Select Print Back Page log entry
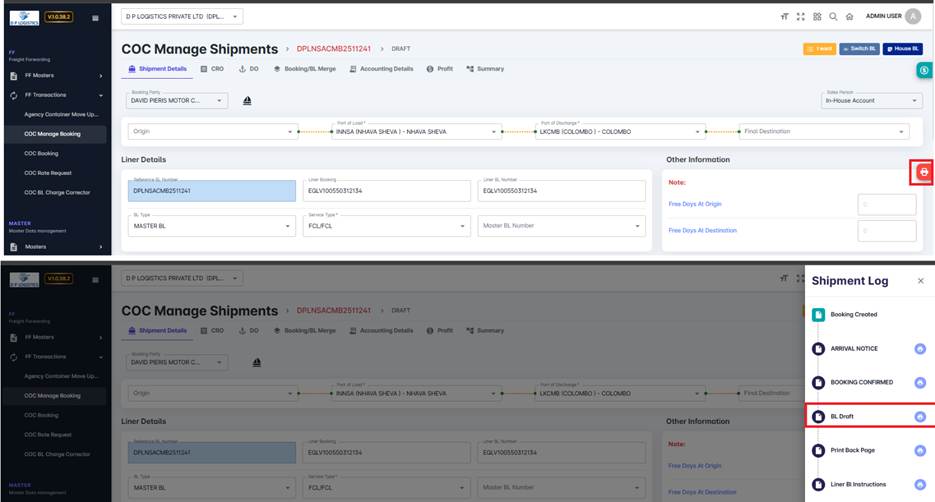 (x=852, y=450)
